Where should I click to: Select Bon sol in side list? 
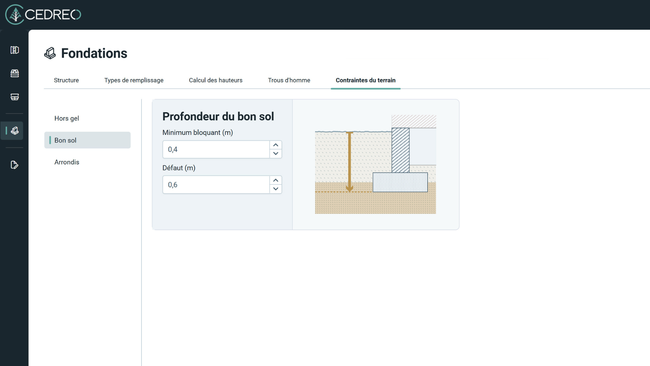point(87,140)
